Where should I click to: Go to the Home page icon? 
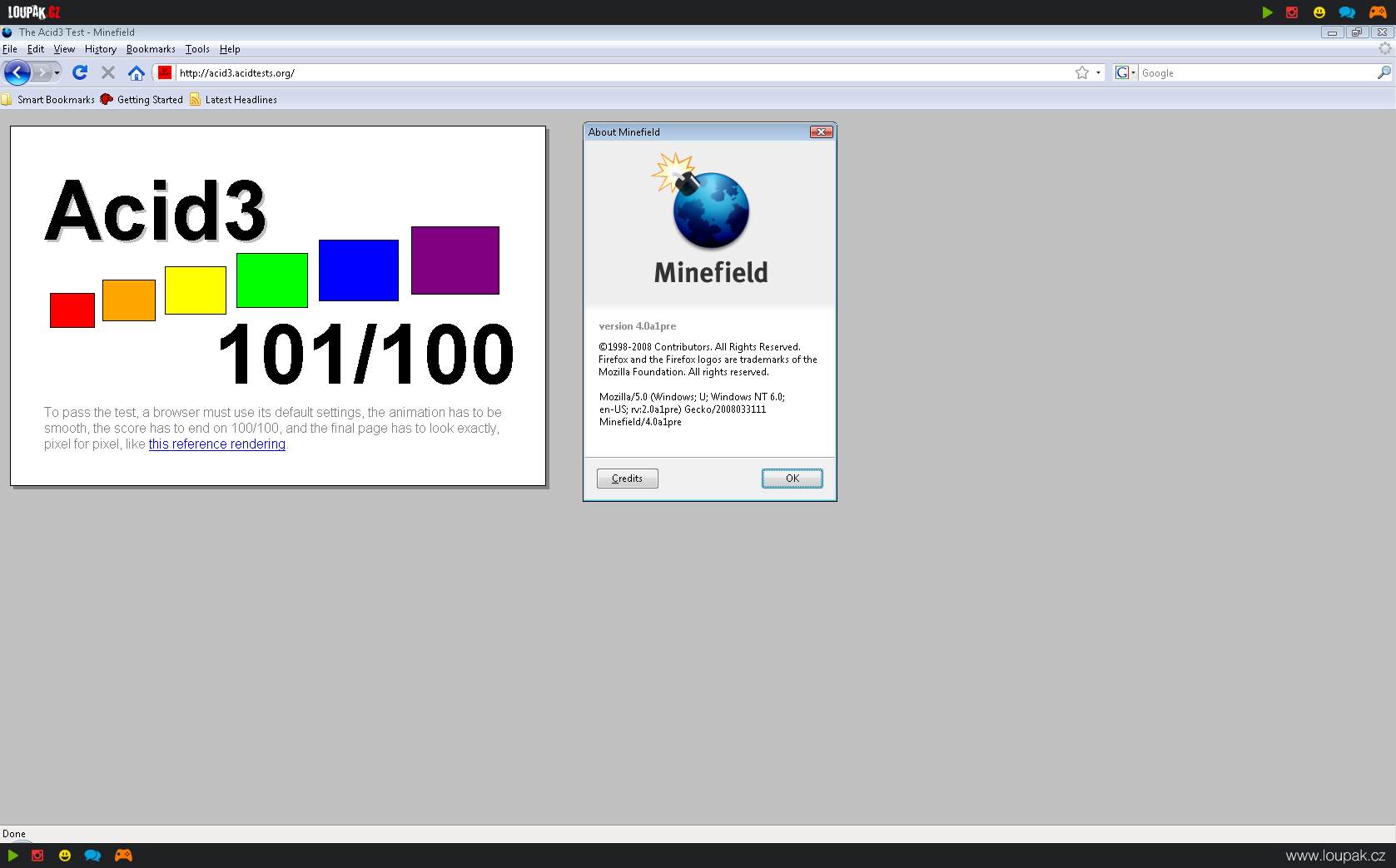[x=137, y=73]
